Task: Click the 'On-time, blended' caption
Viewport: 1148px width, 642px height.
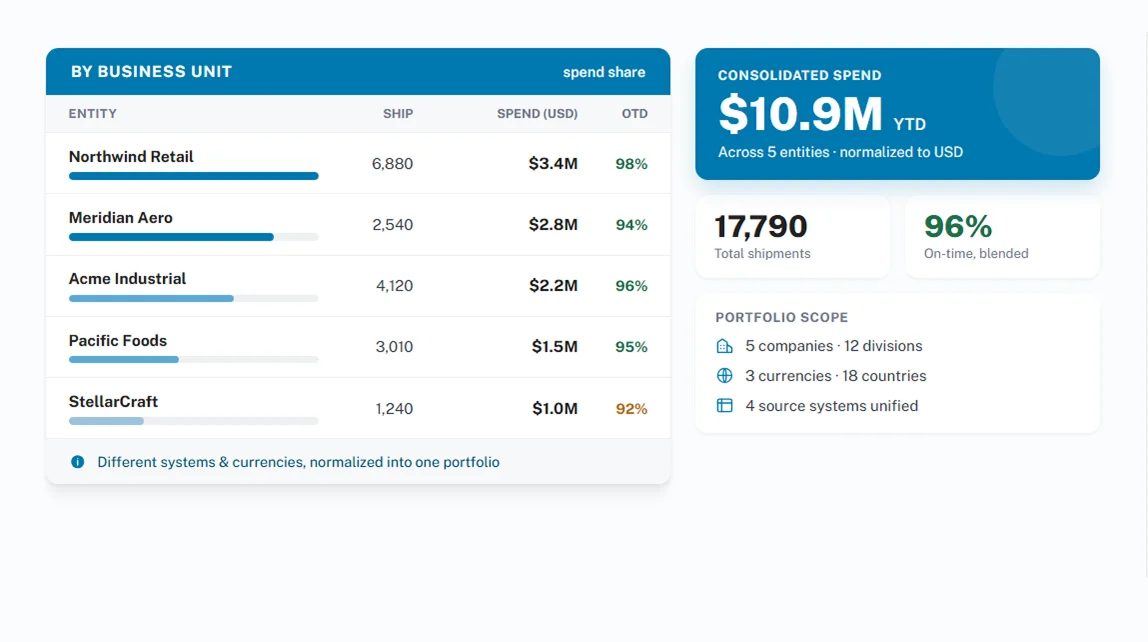Action: (976, 253)
